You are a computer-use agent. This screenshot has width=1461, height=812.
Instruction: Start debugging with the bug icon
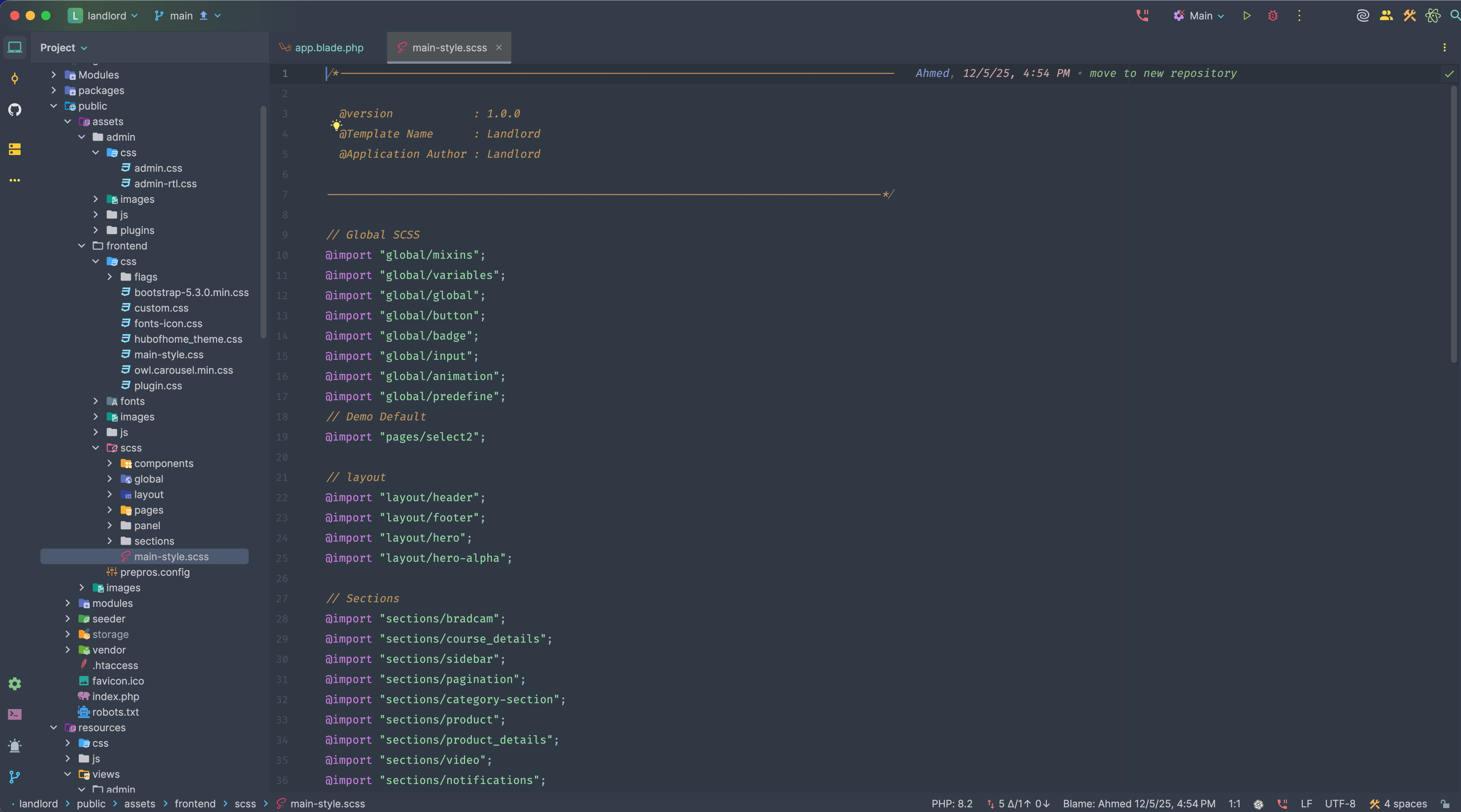pos(1272,16)
